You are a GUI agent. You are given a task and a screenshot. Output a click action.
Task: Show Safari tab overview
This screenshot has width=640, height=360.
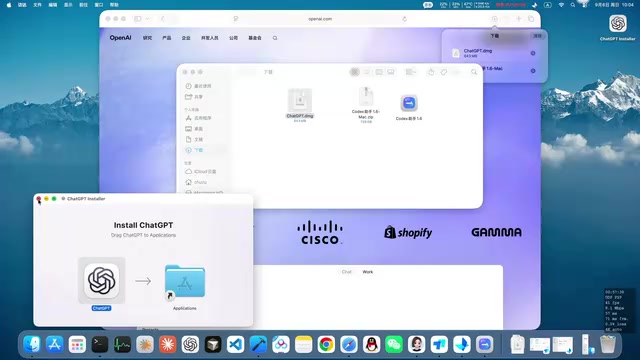point(531,19)
